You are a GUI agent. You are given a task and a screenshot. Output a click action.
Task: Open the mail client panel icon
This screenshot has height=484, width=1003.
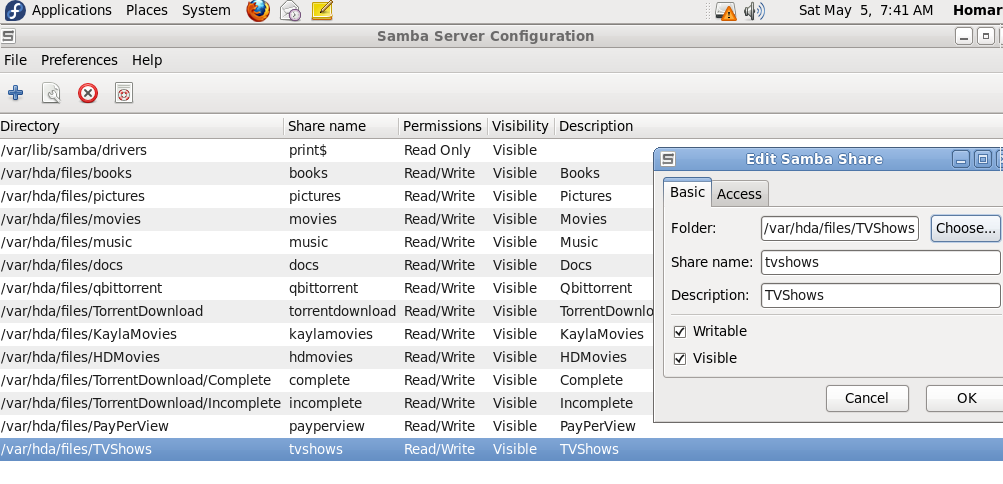click(x=290, y=10)
